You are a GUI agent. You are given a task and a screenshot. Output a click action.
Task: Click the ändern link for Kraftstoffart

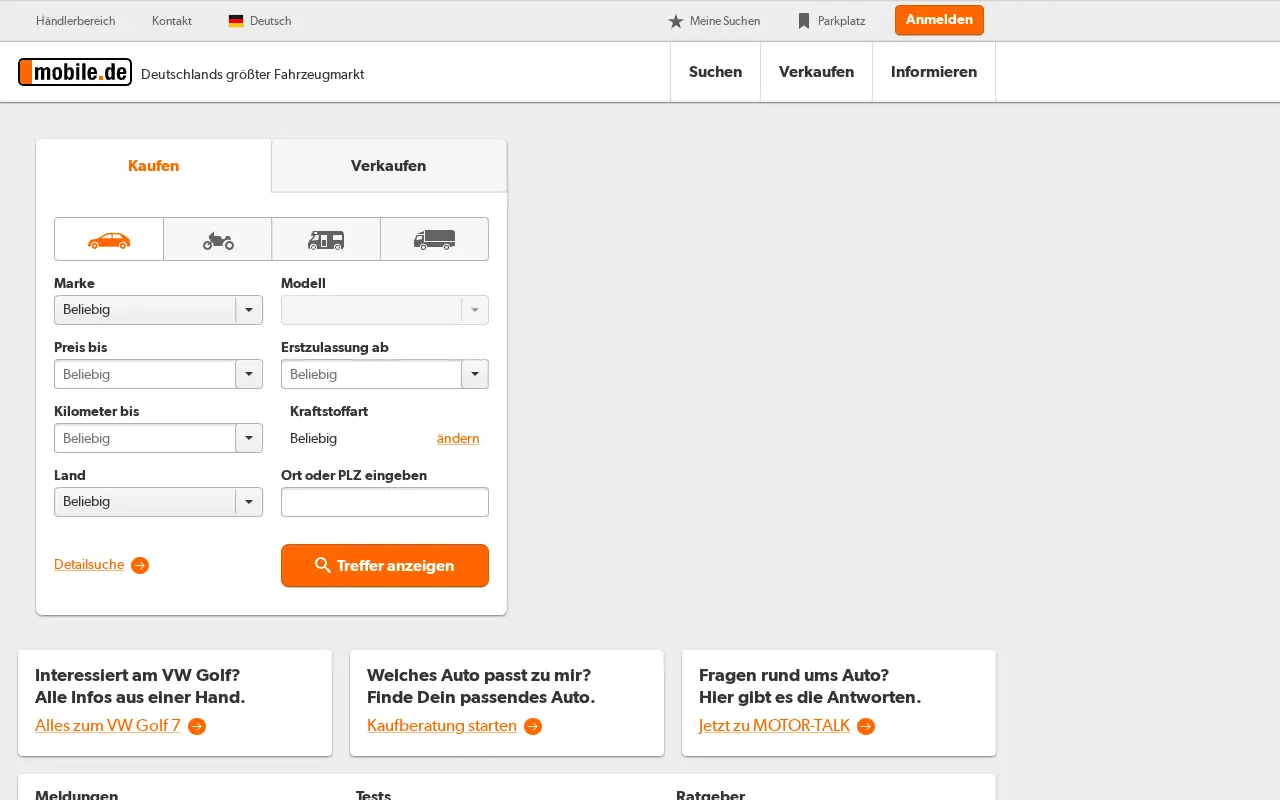click(x=458, y=438)
